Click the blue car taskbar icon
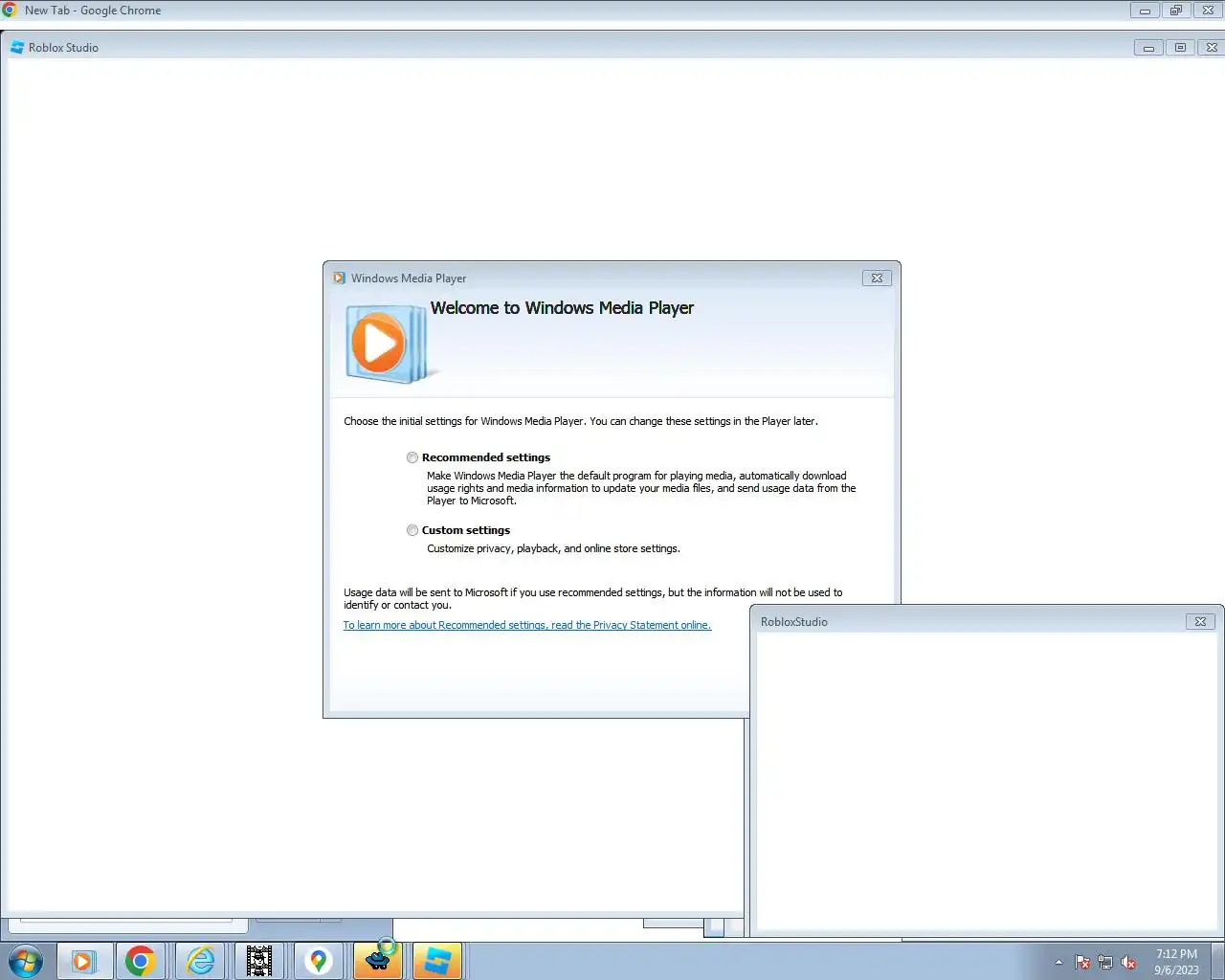Viewport: 1225px width, 980px height. pos(378,961)
